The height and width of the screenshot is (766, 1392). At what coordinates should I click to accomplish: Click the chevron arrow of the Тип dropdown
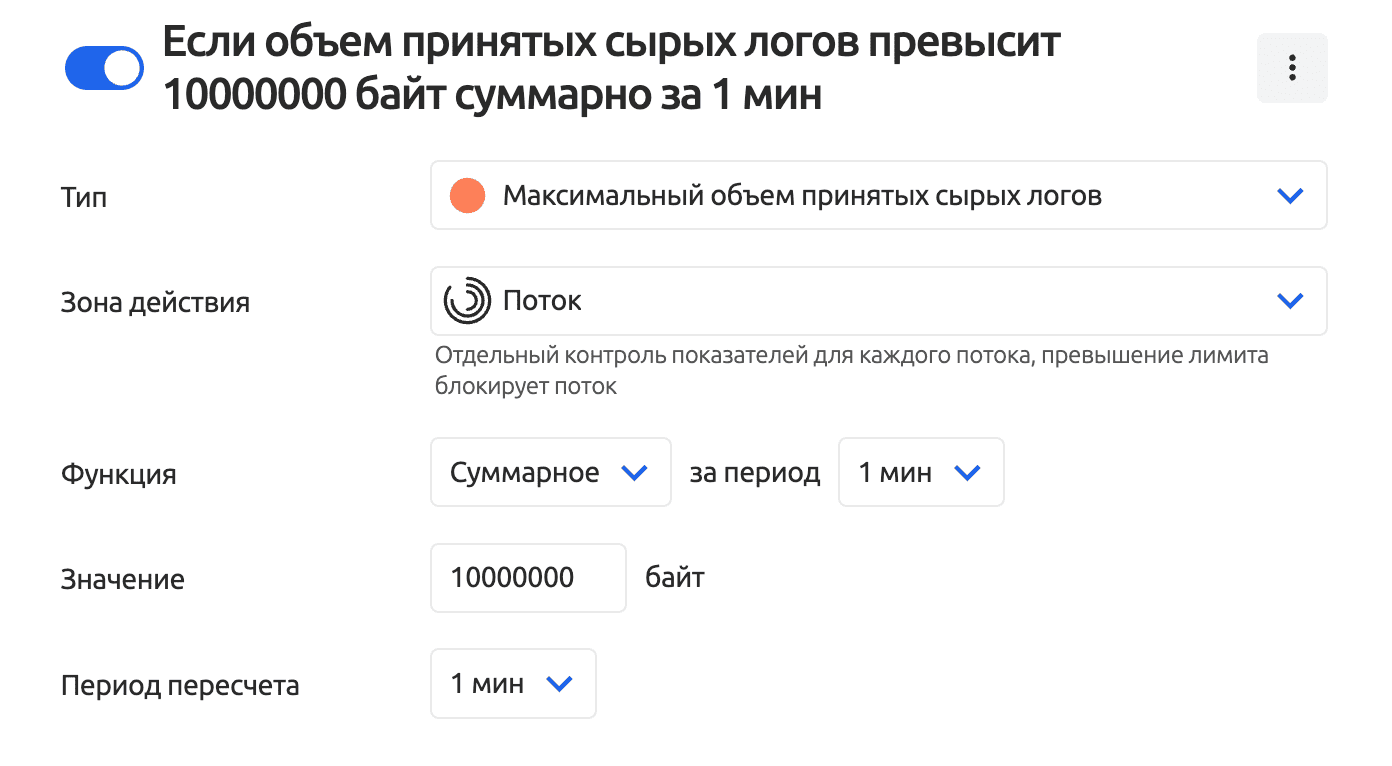[1290, 196]
